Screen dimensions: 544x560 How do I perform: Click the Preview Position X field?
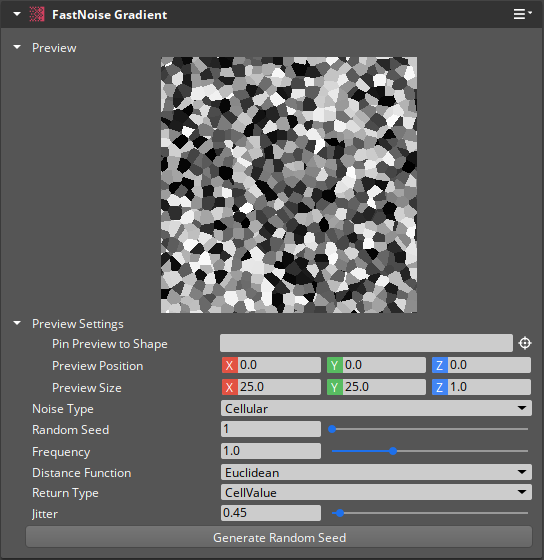271,365
